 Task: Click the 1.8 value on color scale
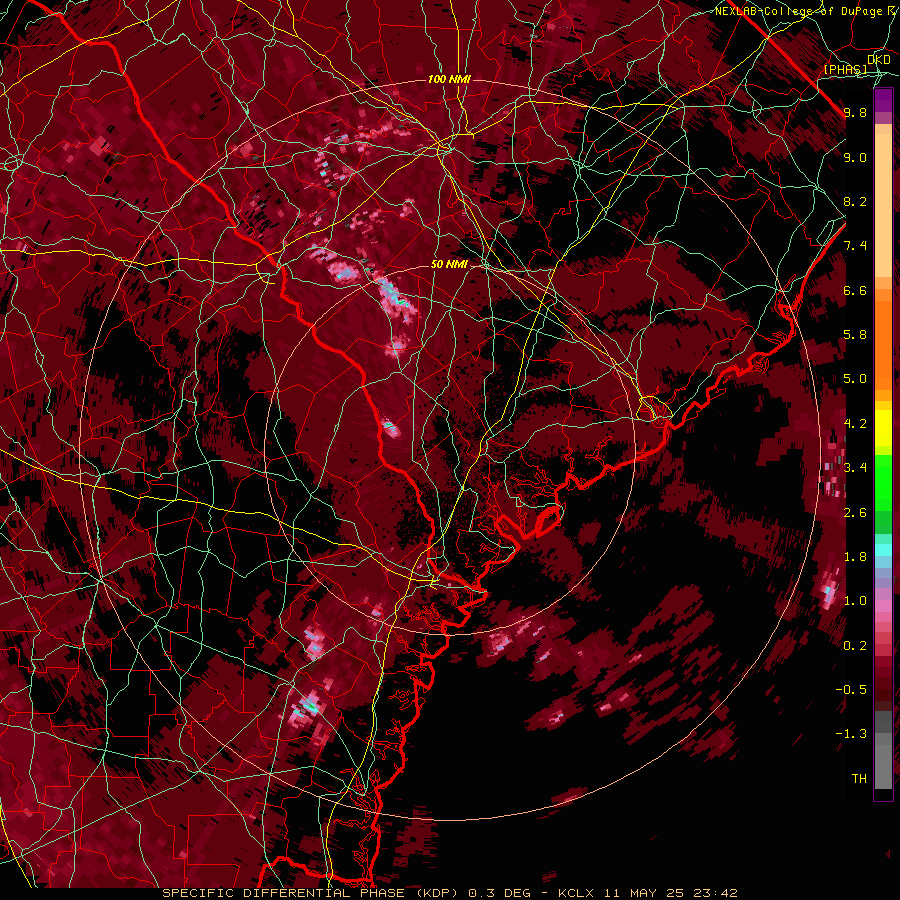tap(855, 557)
